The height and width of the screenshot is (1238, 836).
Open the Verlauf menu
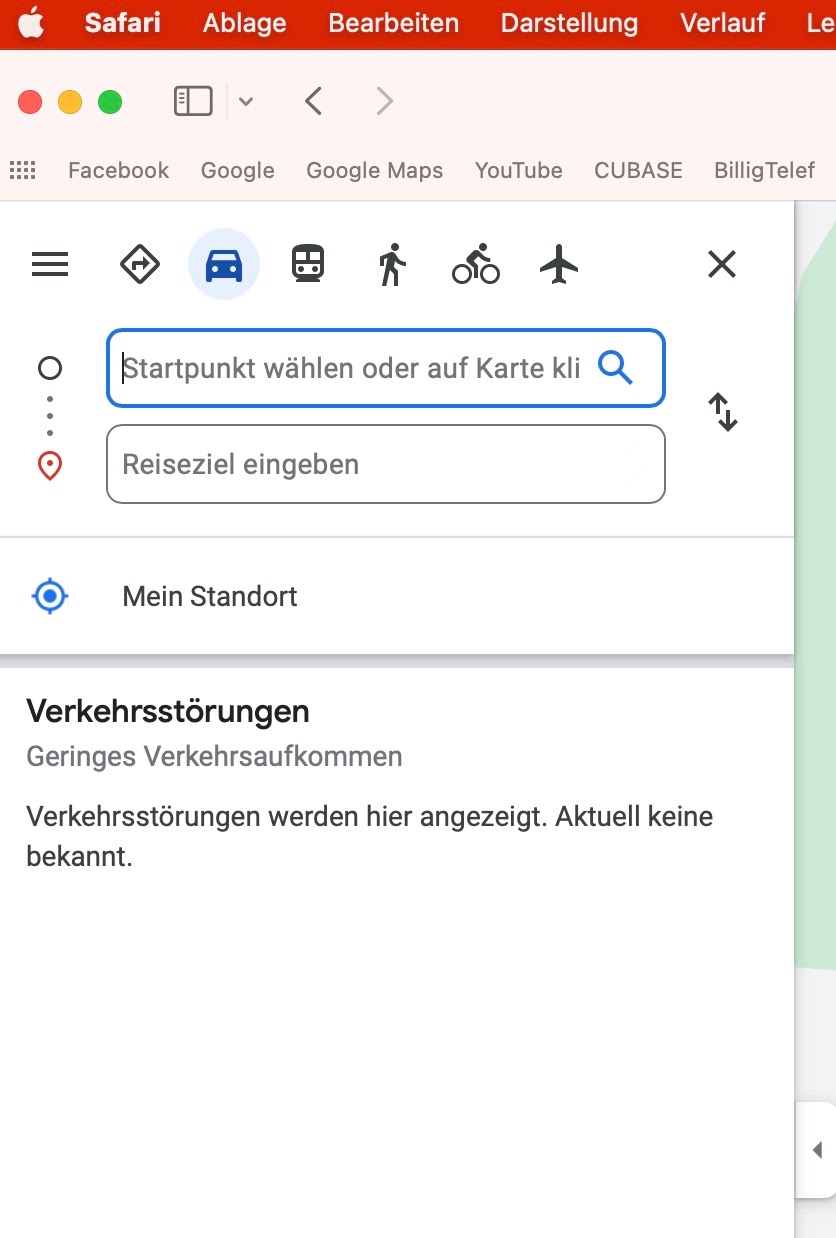722,23
